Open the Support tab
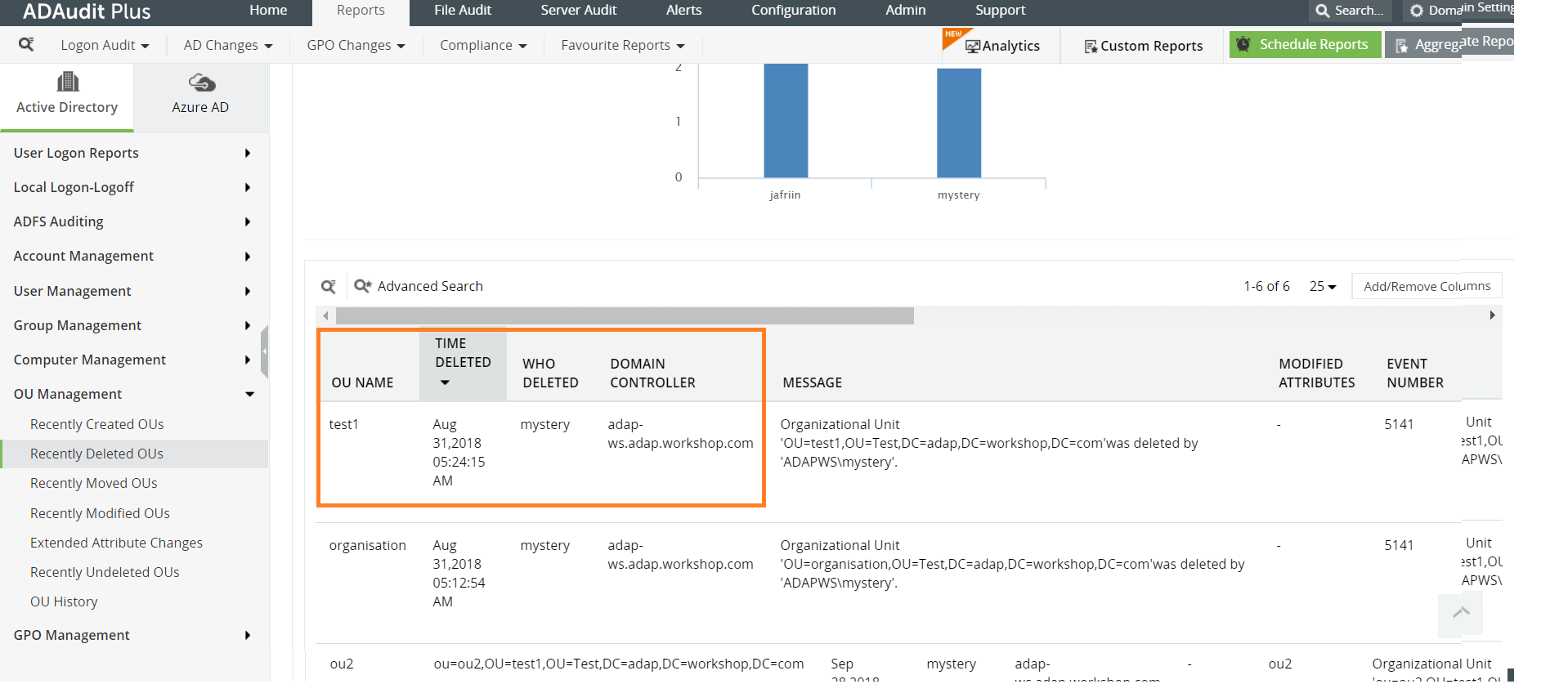This screenshot has height=693, width=1568. (x=1000, y=11)
